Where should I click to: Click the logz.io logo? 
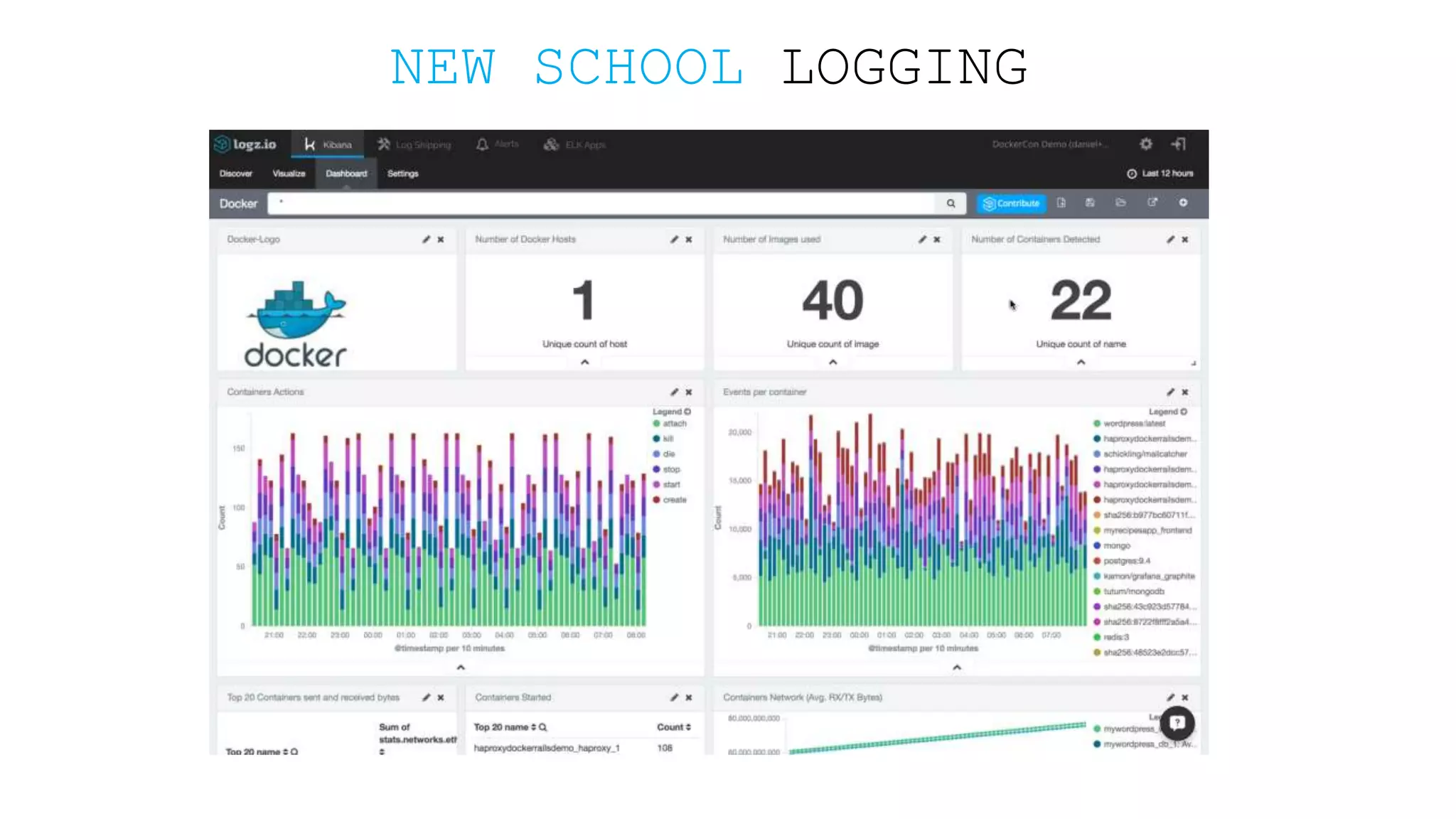click(x=245, y=144)
